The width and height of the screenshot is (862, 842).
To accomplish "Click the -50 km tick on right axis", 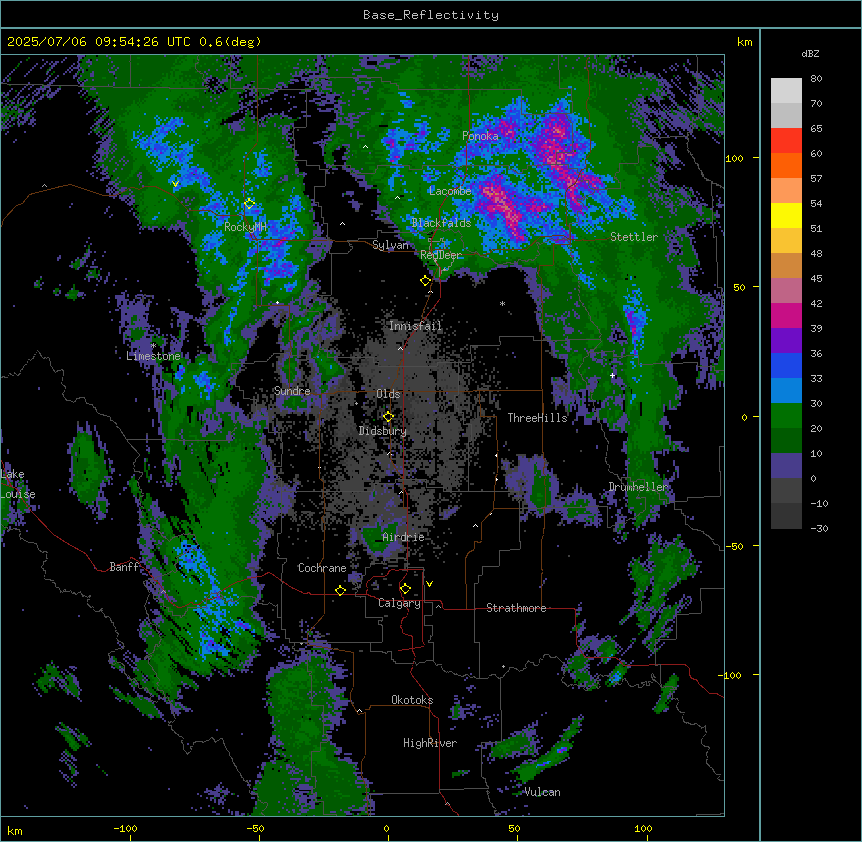I will 734,546.
